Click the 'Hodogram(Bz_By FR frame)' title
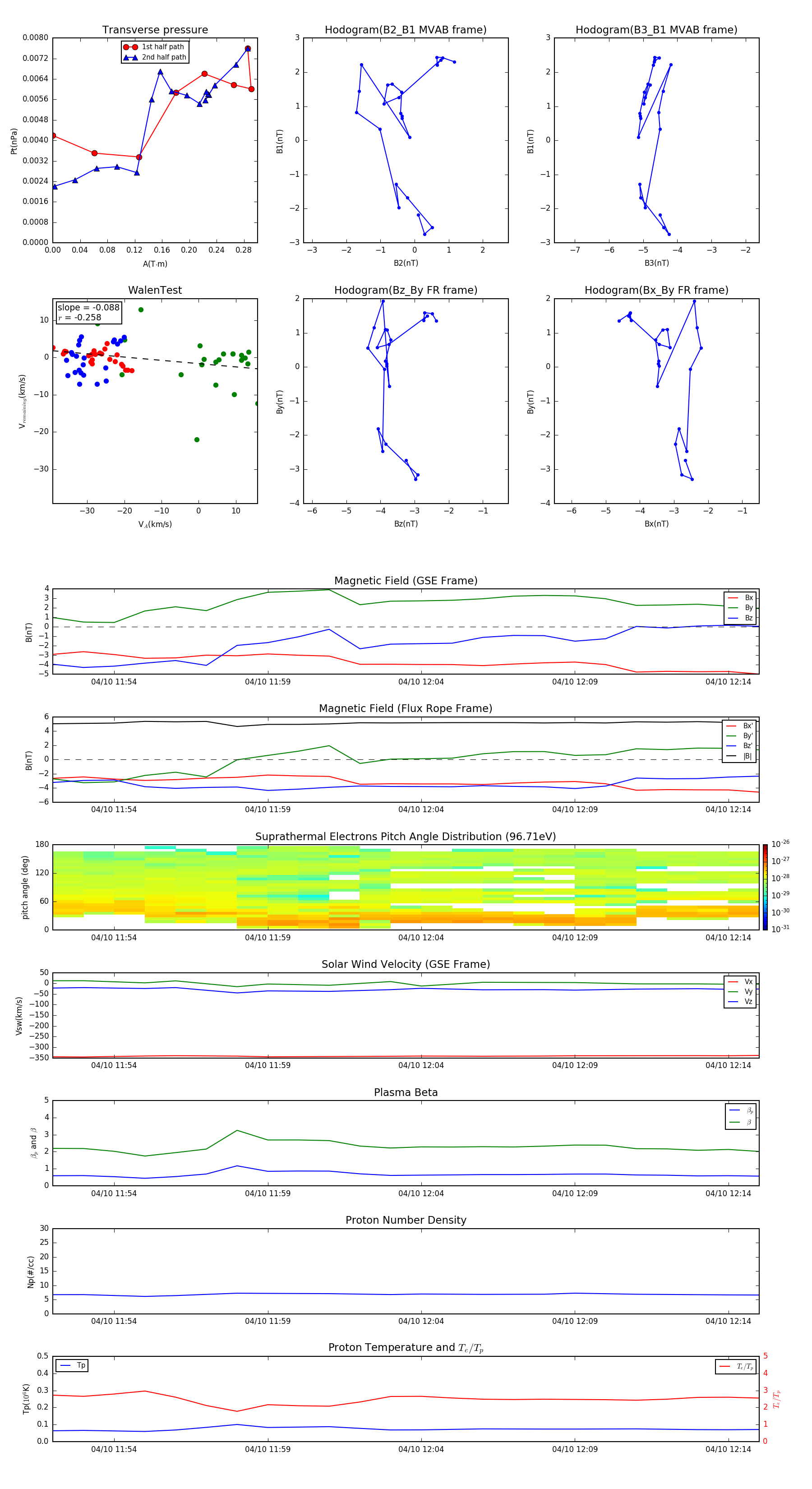This screenshot has width=812, height=1489. coord(406,290)
